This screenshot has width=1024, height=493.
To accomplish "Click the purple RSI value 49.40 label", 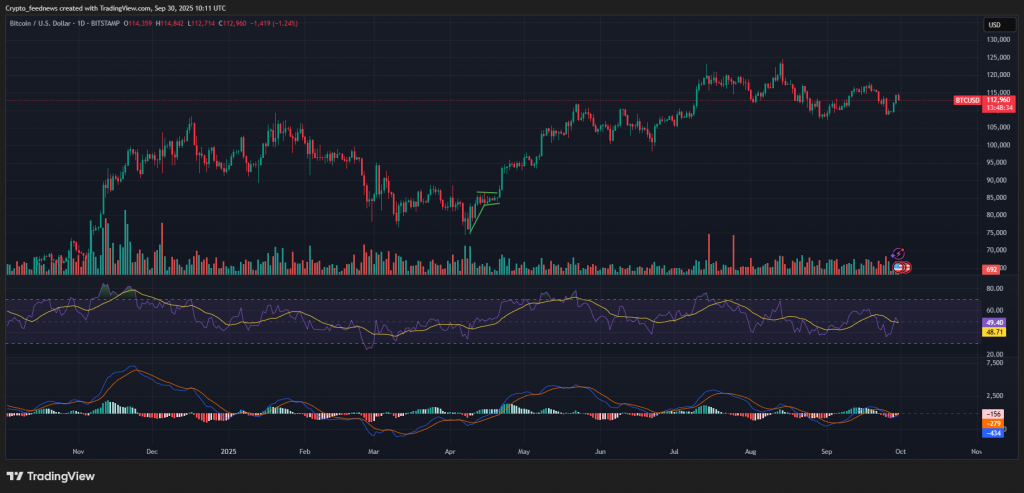I will click(996, 322).
